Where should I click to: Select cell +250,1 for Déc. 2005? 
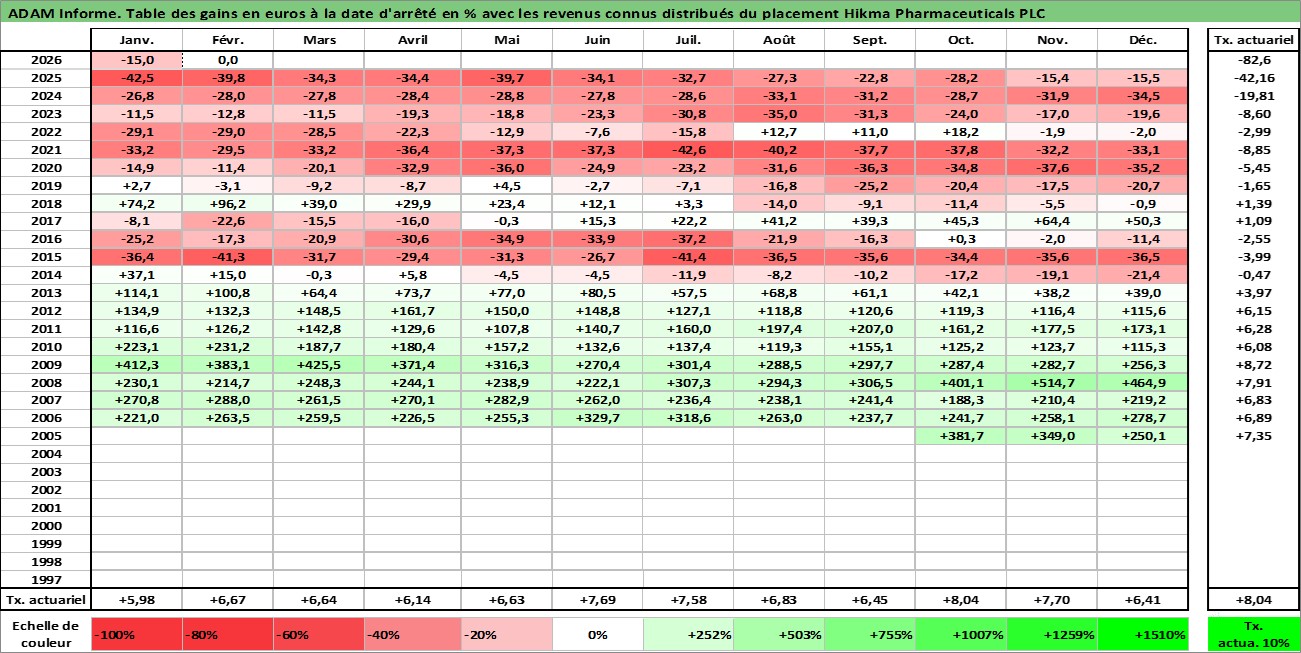point(1142,436)
